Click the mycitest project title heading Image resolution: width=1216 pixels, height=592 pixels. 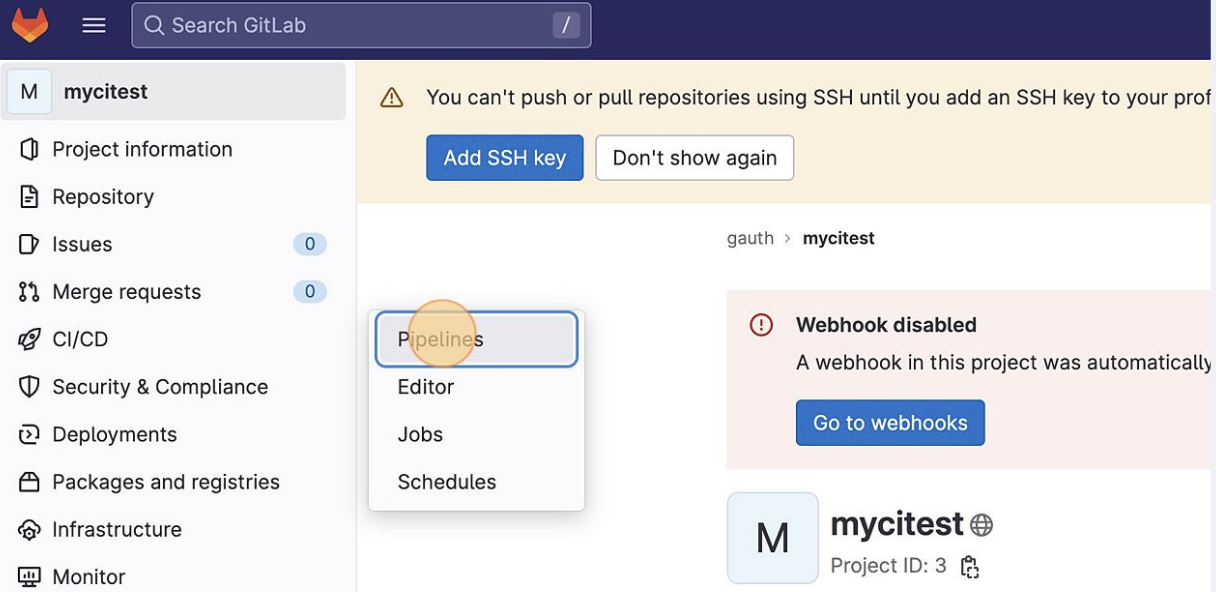coord(897,523)
